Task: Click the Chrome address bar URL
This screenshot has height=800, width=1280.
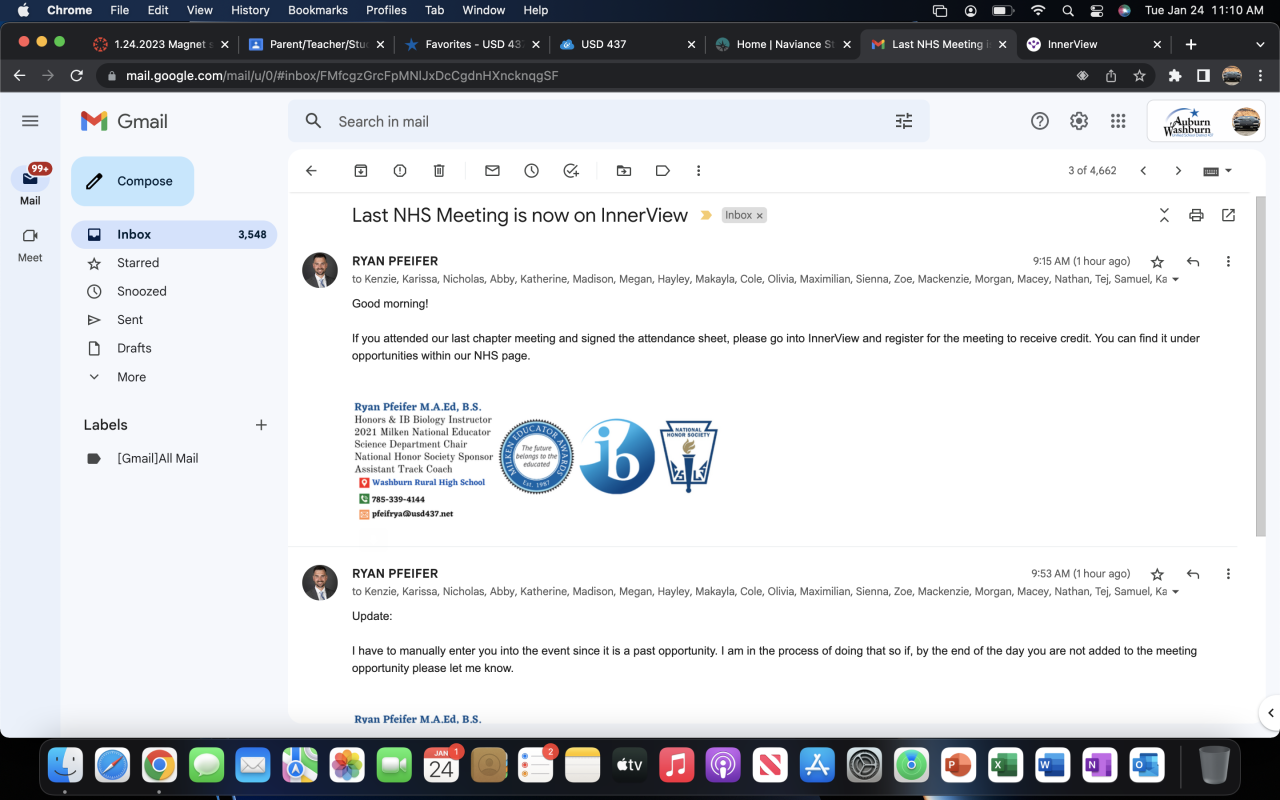Action: 342,76
